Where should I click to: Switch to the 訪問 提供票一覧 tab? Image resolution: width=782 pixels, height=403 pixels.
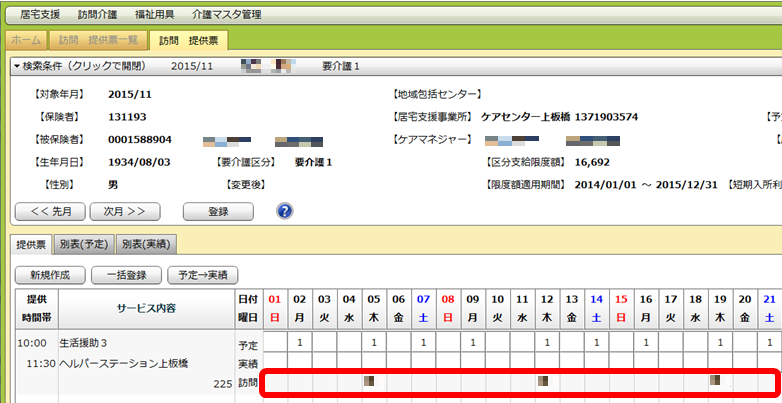96,40
